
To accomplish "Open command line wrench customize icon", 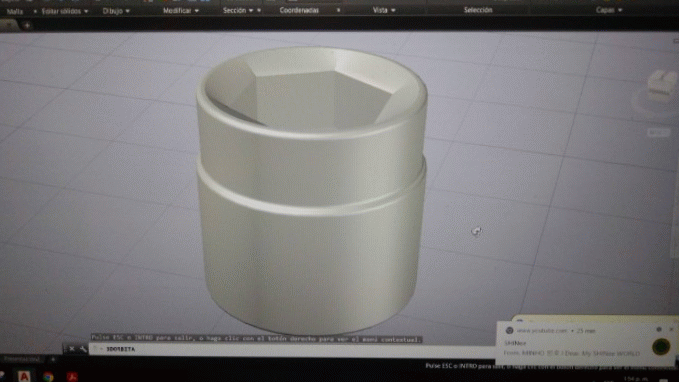I will click(83, 349).
